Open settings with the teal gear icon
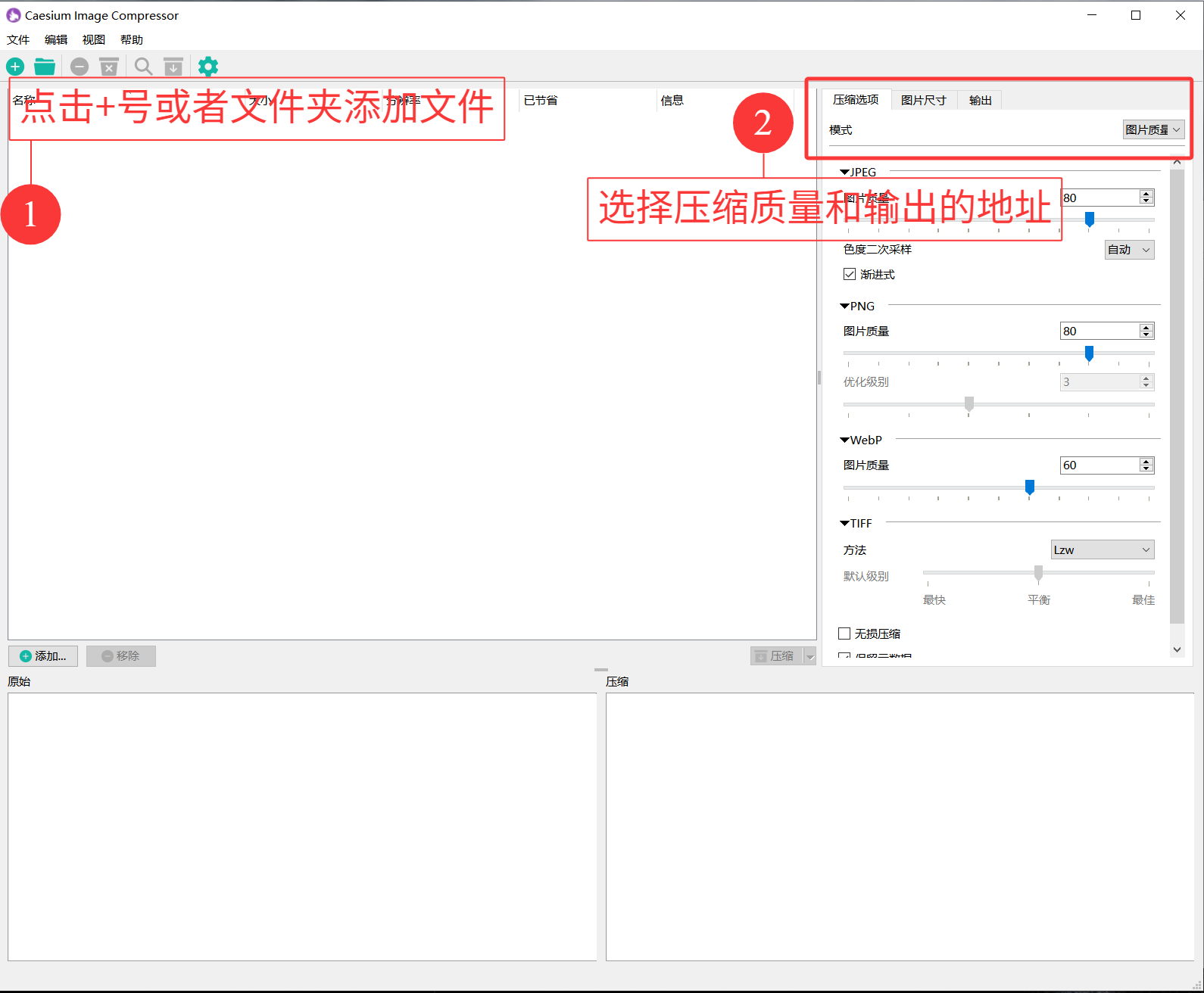Viewport: 1204px width, 993px height. click(208, 67)
